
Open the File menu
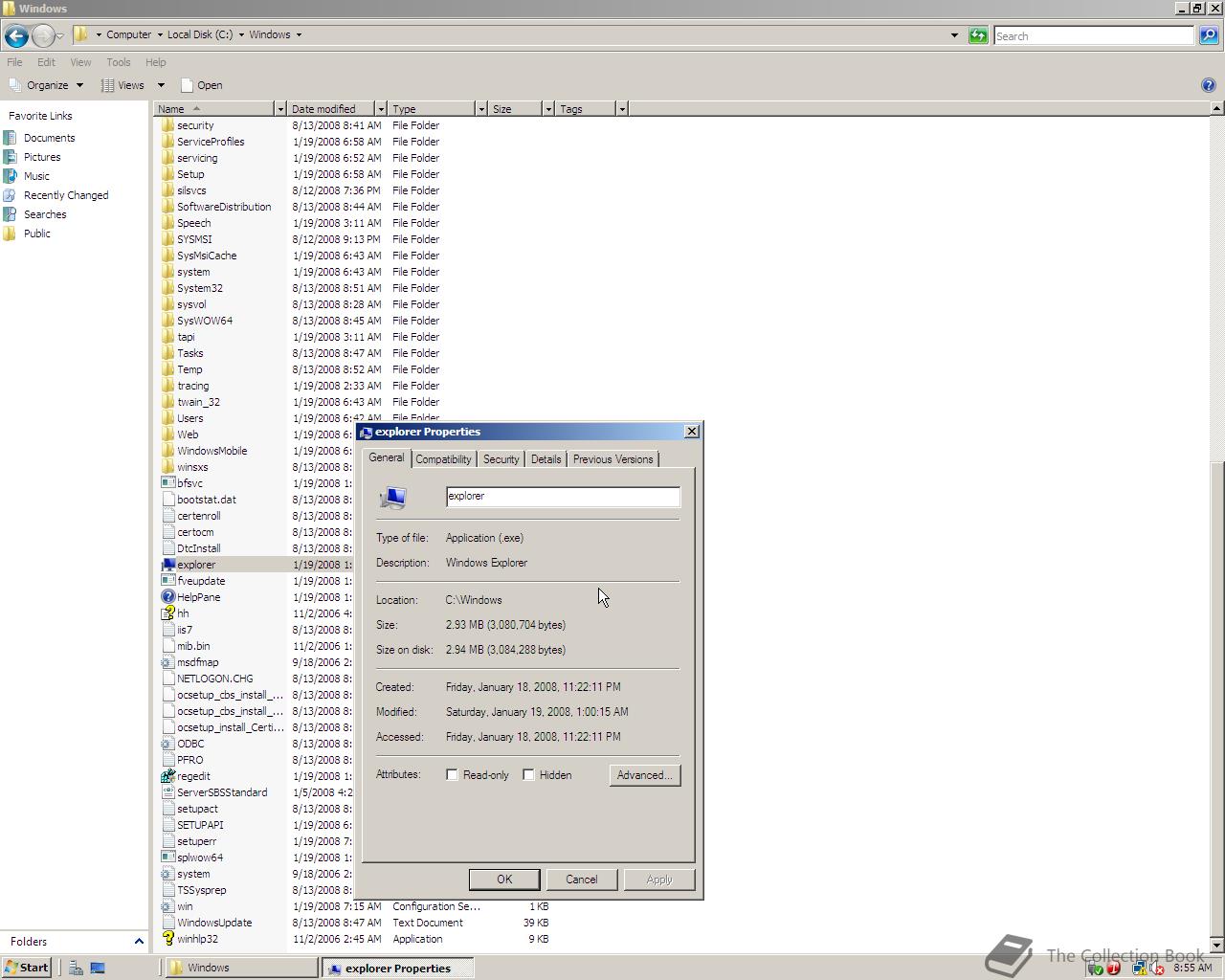(14, 62)
